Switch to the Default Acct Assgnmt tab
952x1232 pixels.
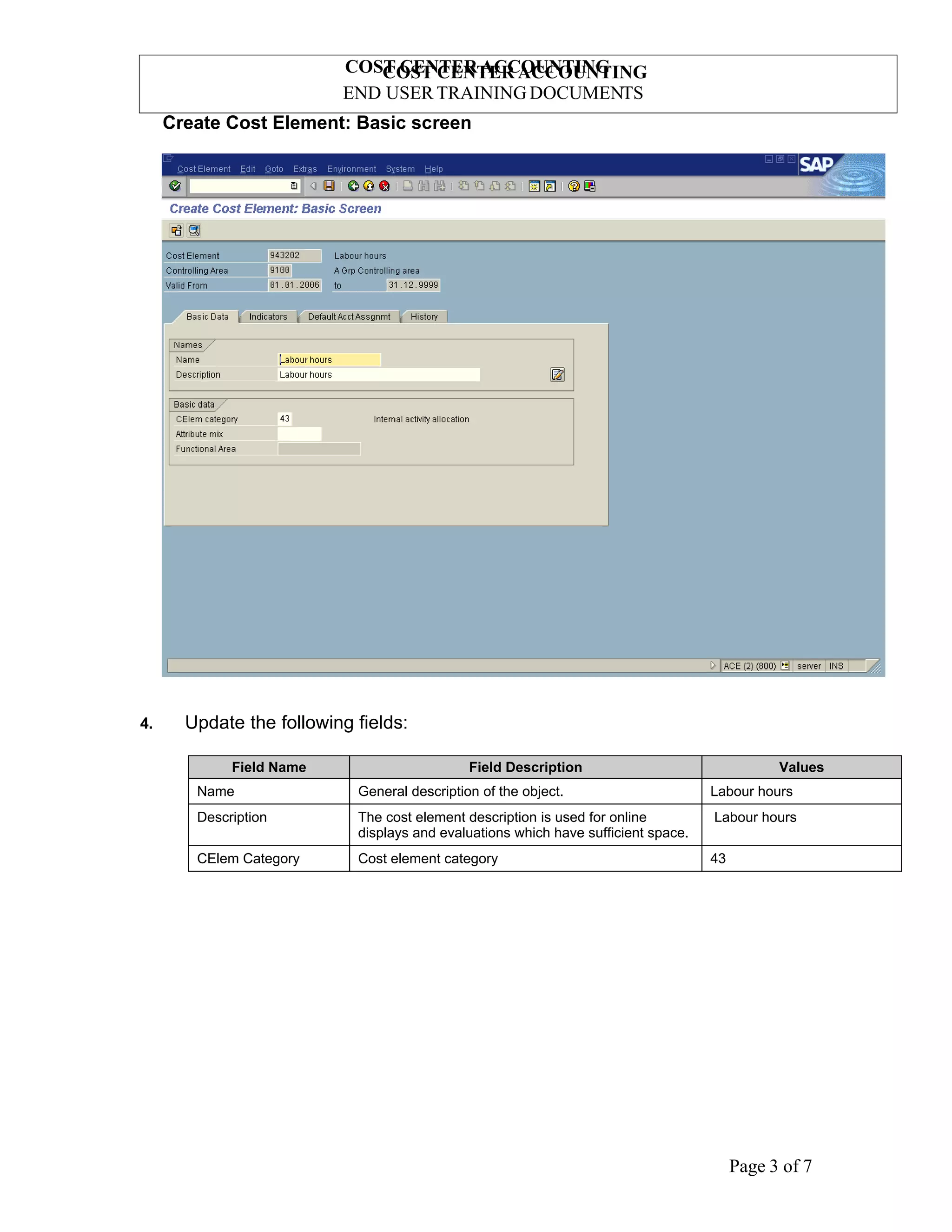[x=349, y=317]
